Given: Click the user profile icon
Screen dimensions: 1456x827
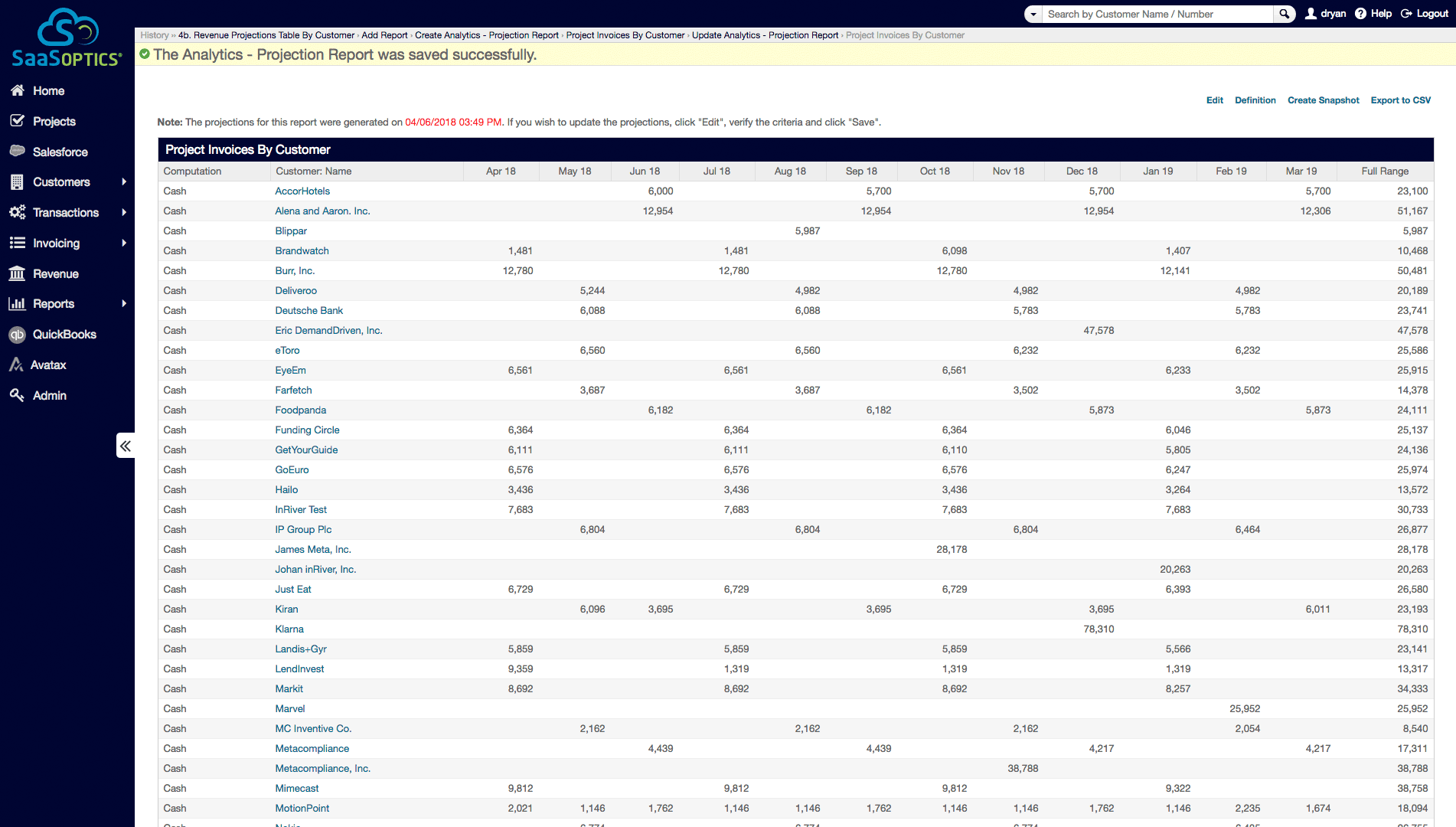Looking at the screenshot, I should point(1311,14).
